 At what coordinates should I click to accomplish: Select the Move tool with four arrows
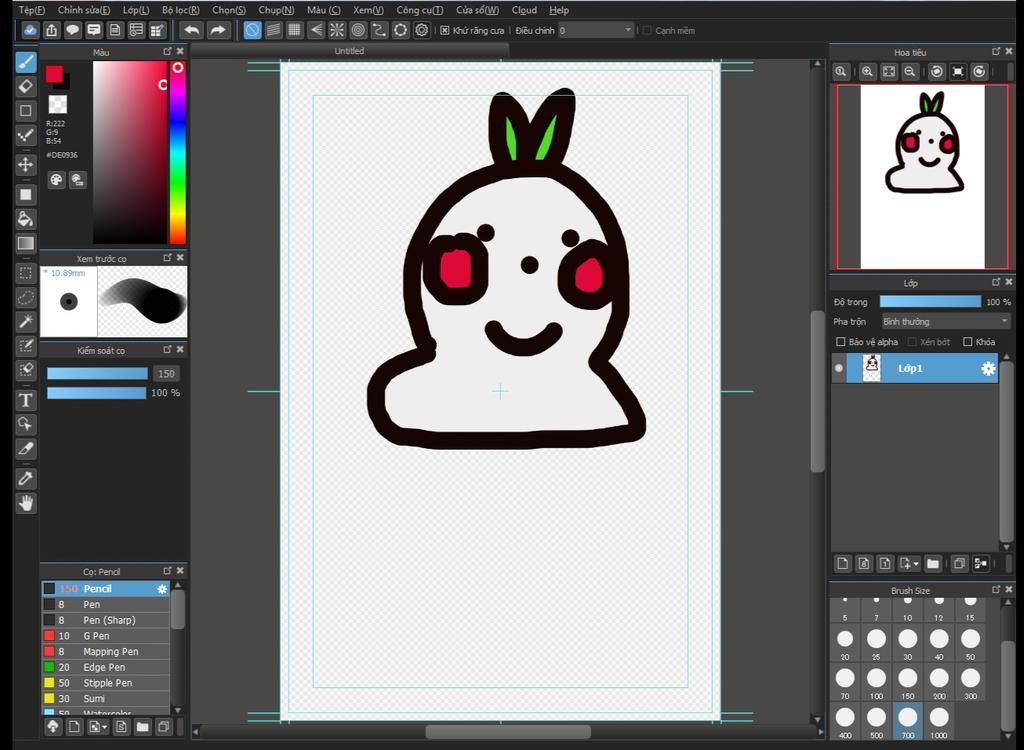25,164
